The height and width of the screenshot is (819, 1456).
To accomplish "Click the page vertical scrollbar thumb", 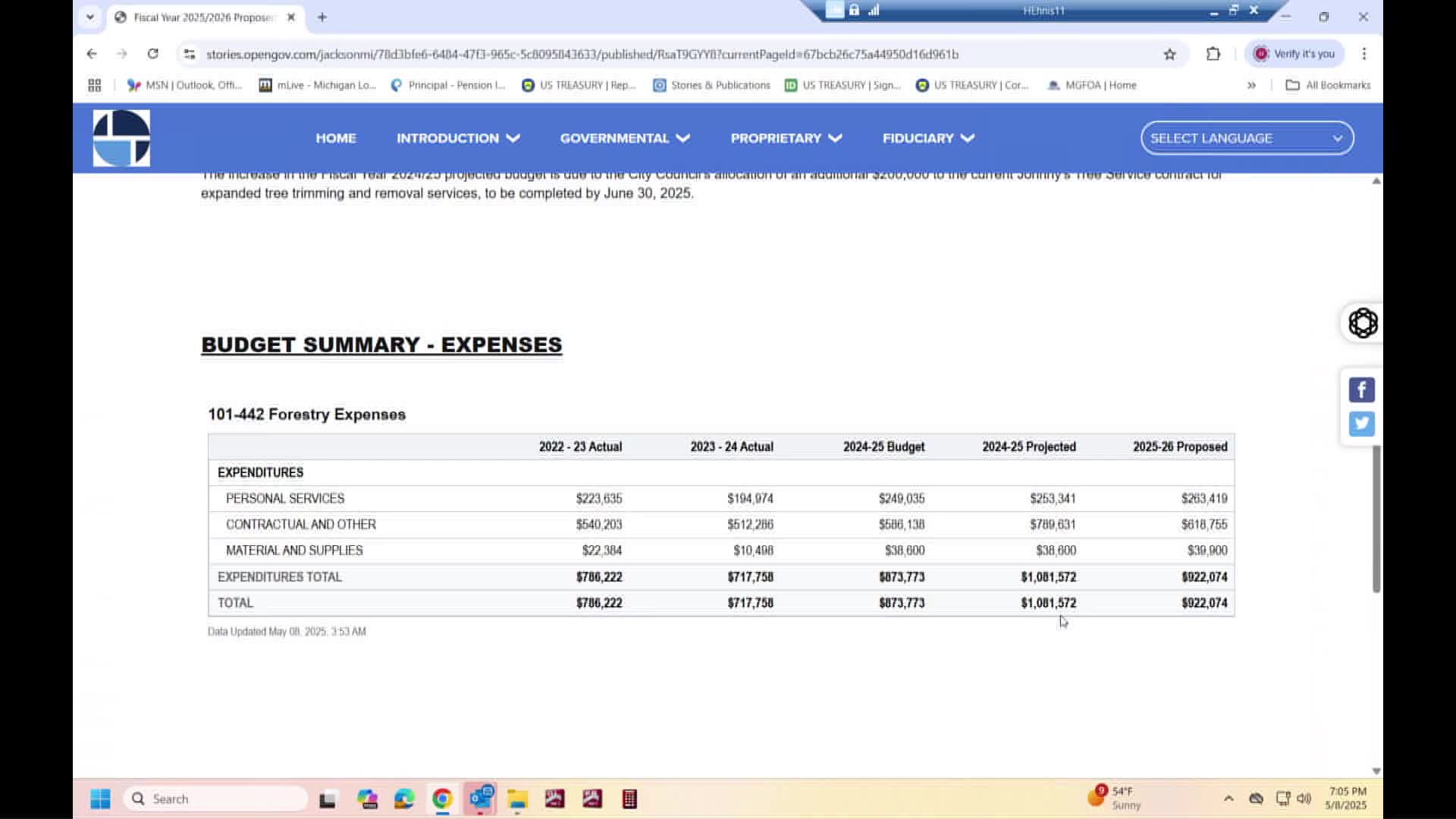I will click(1376, 519).
